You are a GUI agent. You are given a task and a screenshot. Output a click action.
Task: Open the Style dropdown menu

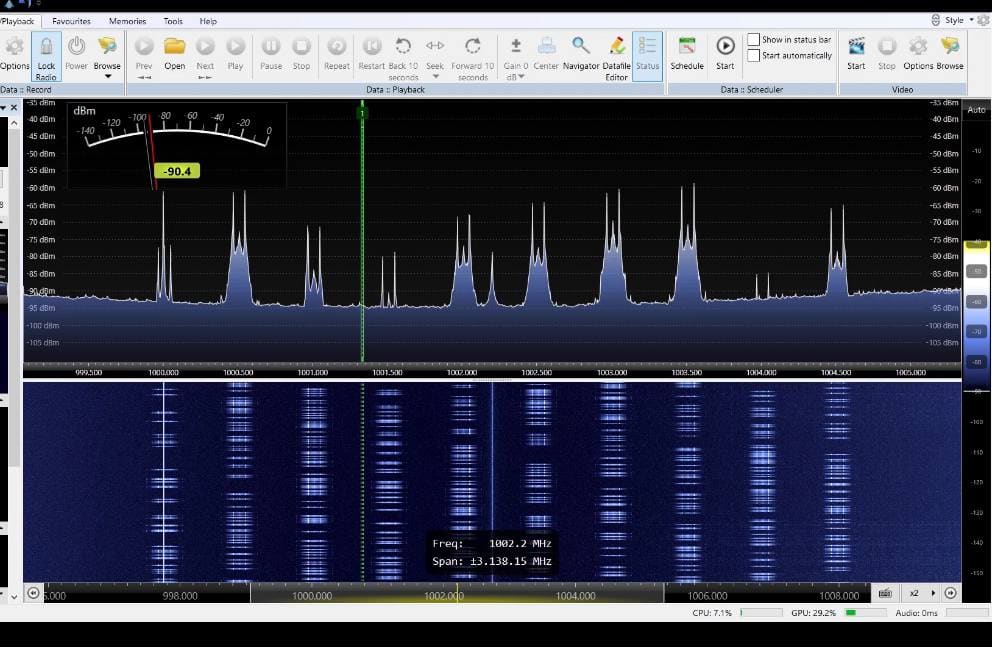pyautogui.click(x=958, y=20)
